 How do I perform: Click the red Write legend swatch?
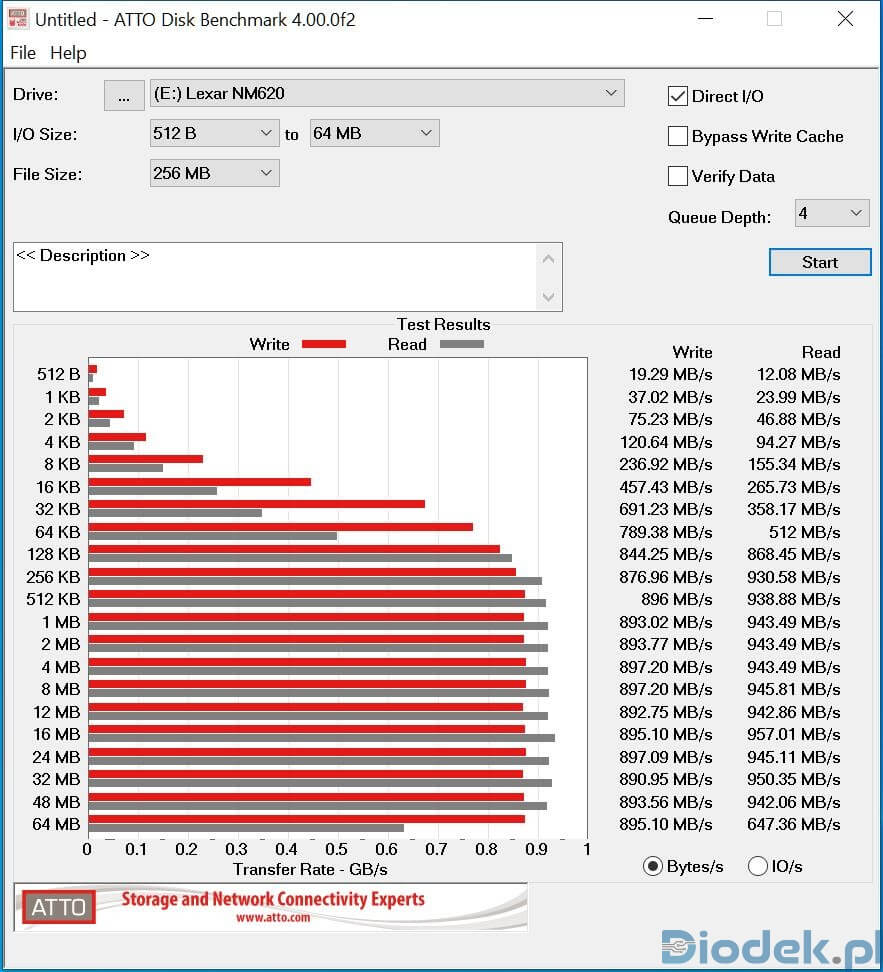[323, 344]
